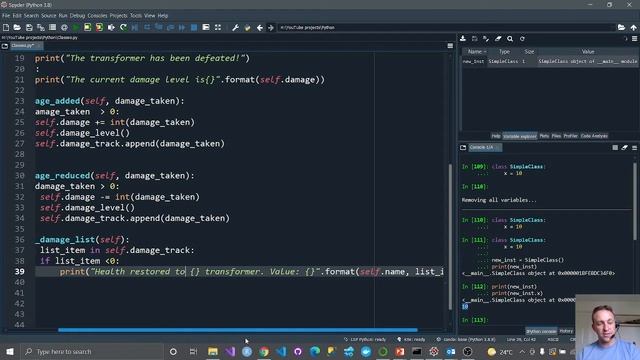Switch to Help pane tab
The height and width of the screenshot is (360, 640).
pyautogui.click(x=496, y=136)
